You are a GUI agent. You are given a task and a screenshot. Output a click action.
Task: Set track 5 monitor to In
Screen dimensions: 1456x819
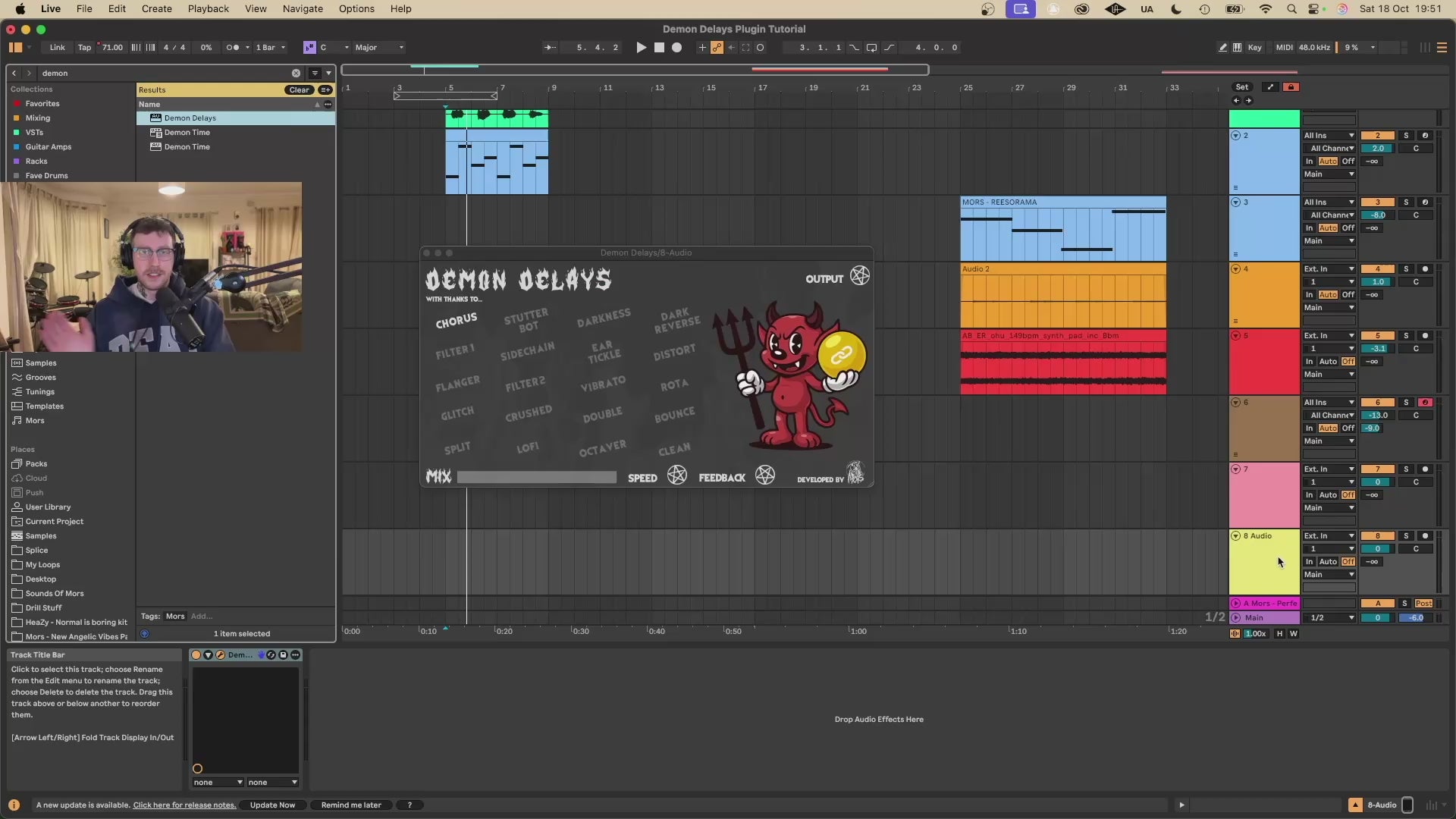click(x=1309, y=362)
